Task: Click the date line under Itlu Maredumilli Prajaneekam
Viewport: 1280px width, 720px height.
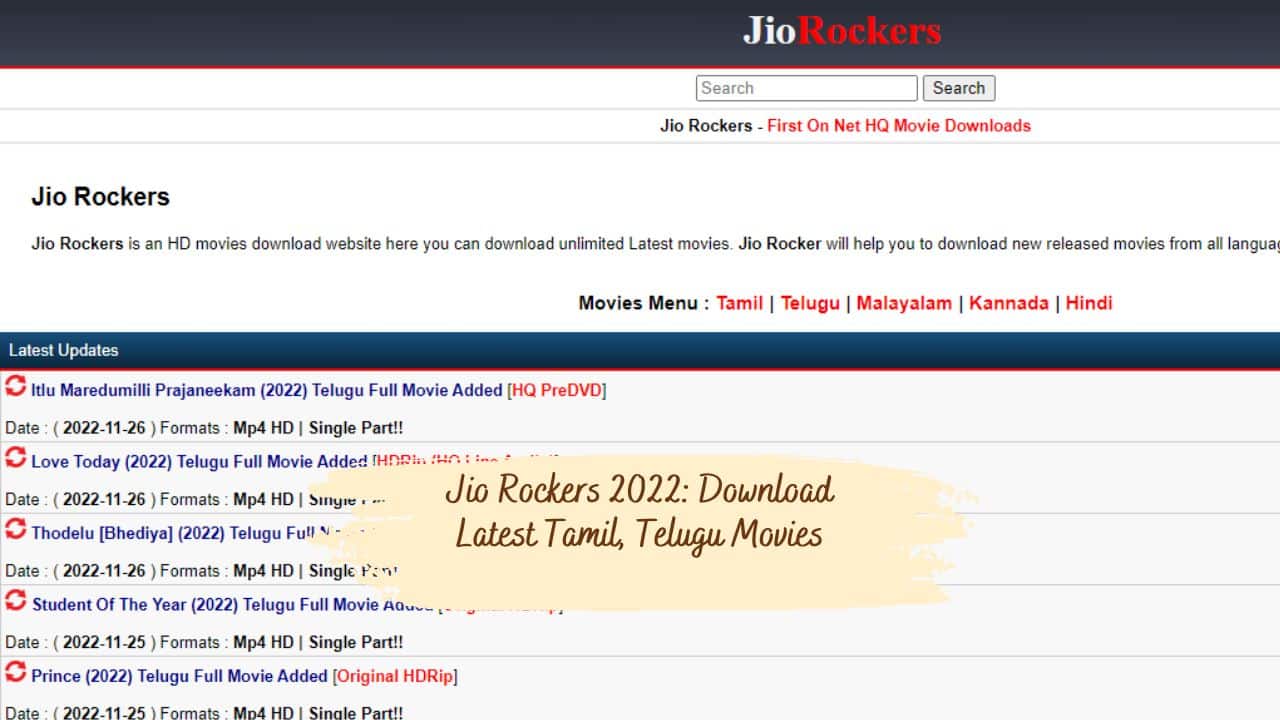Action: point(204,428)
